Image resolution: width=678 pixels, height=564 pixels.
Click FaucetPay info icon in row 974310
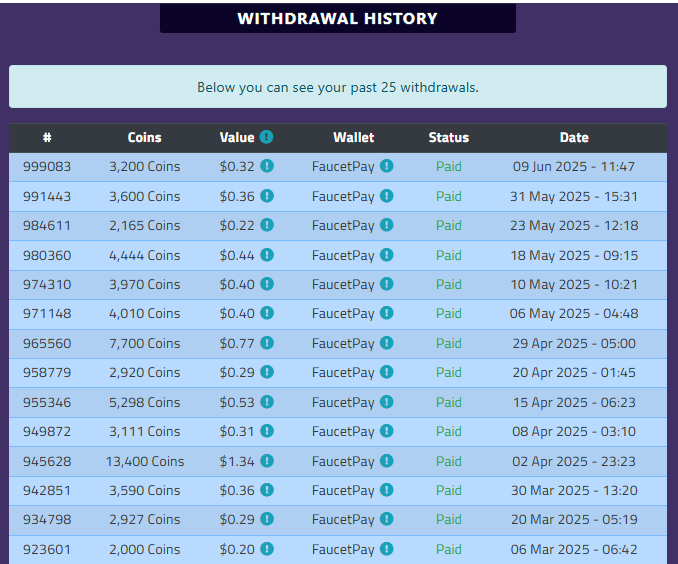coord(387,284)
